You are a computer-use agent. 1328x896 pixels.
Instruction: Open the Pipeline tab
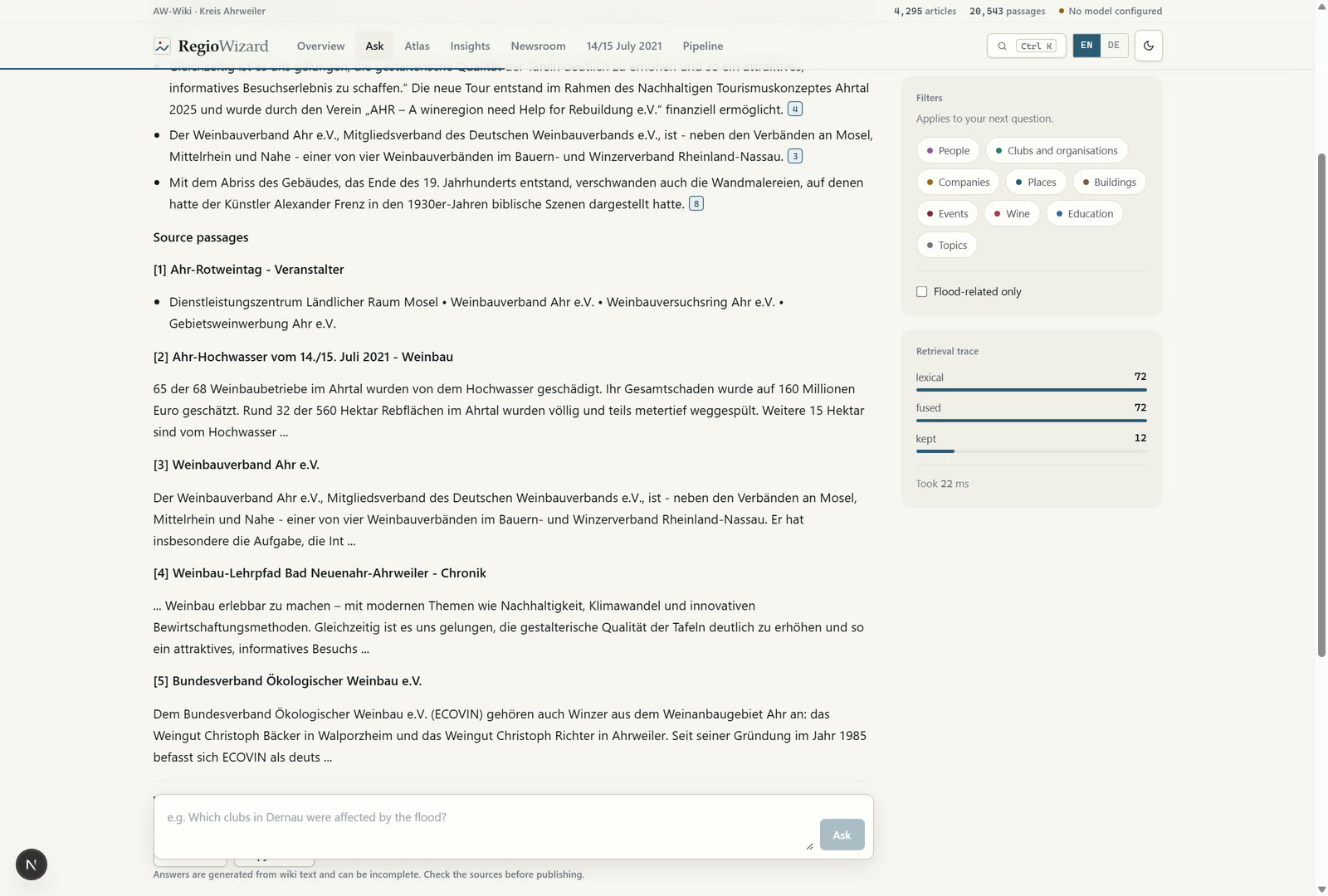[703, 46]
